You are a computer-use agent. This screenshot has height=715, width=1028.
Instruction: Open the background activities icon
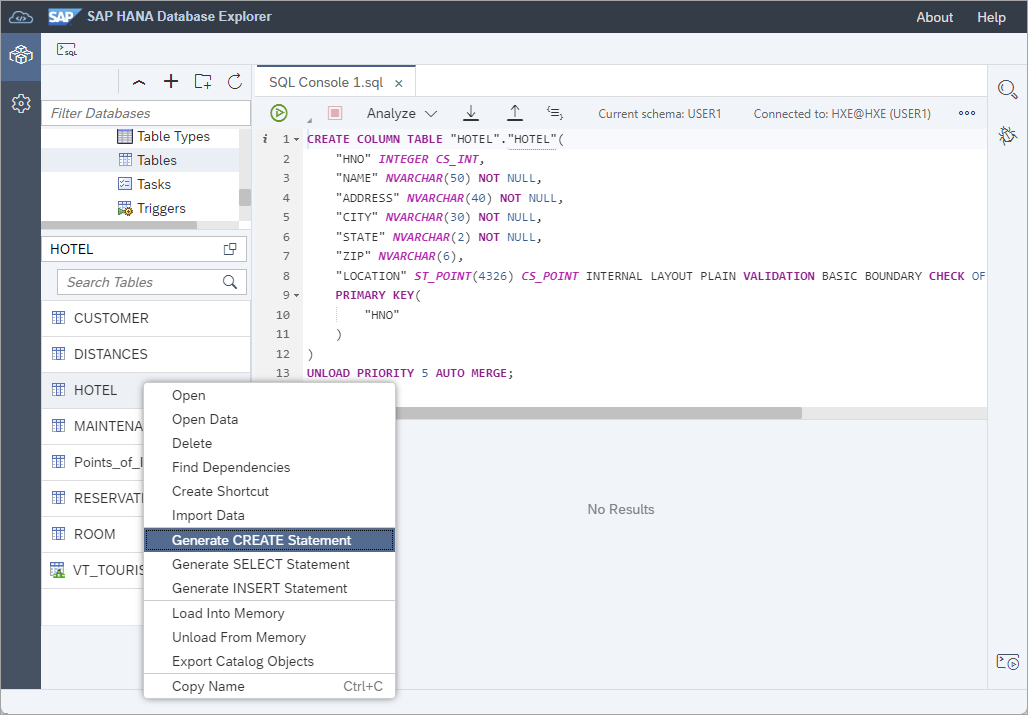tap(1008, 661)
